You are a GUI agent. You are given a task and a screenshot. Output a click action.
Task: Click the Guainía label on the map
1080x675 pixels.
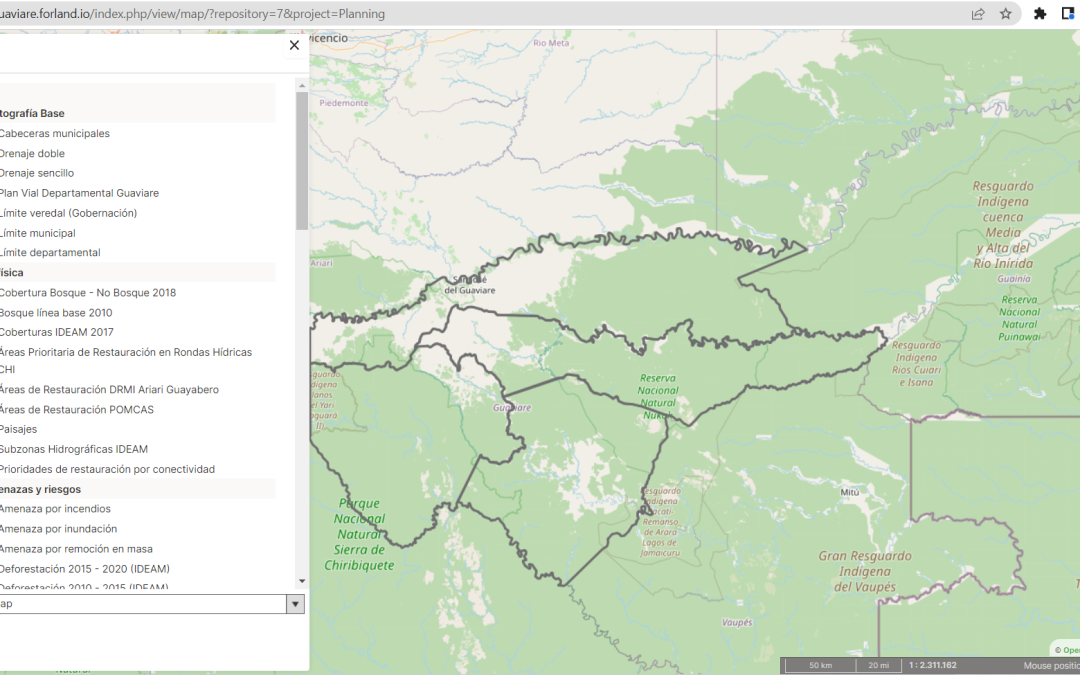[x=1014, y=279]
